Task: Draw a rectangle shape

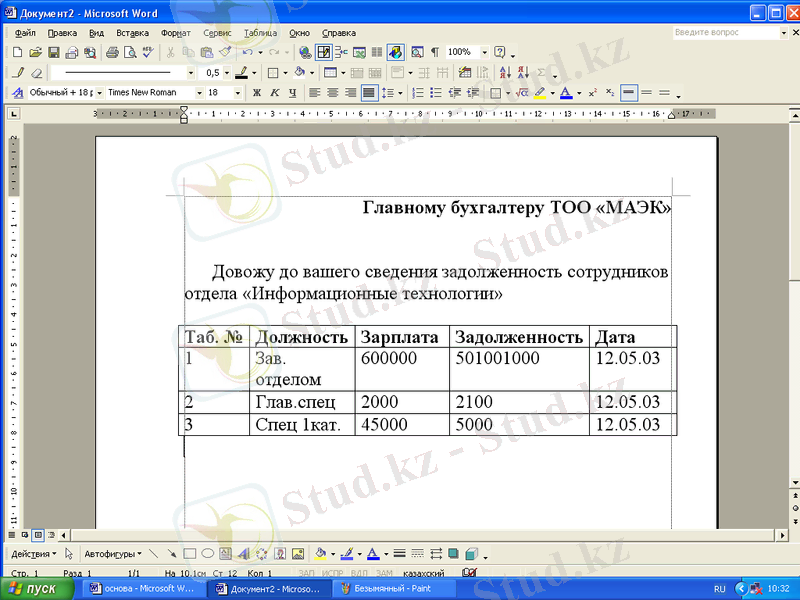Action: (x=190, y=554)
